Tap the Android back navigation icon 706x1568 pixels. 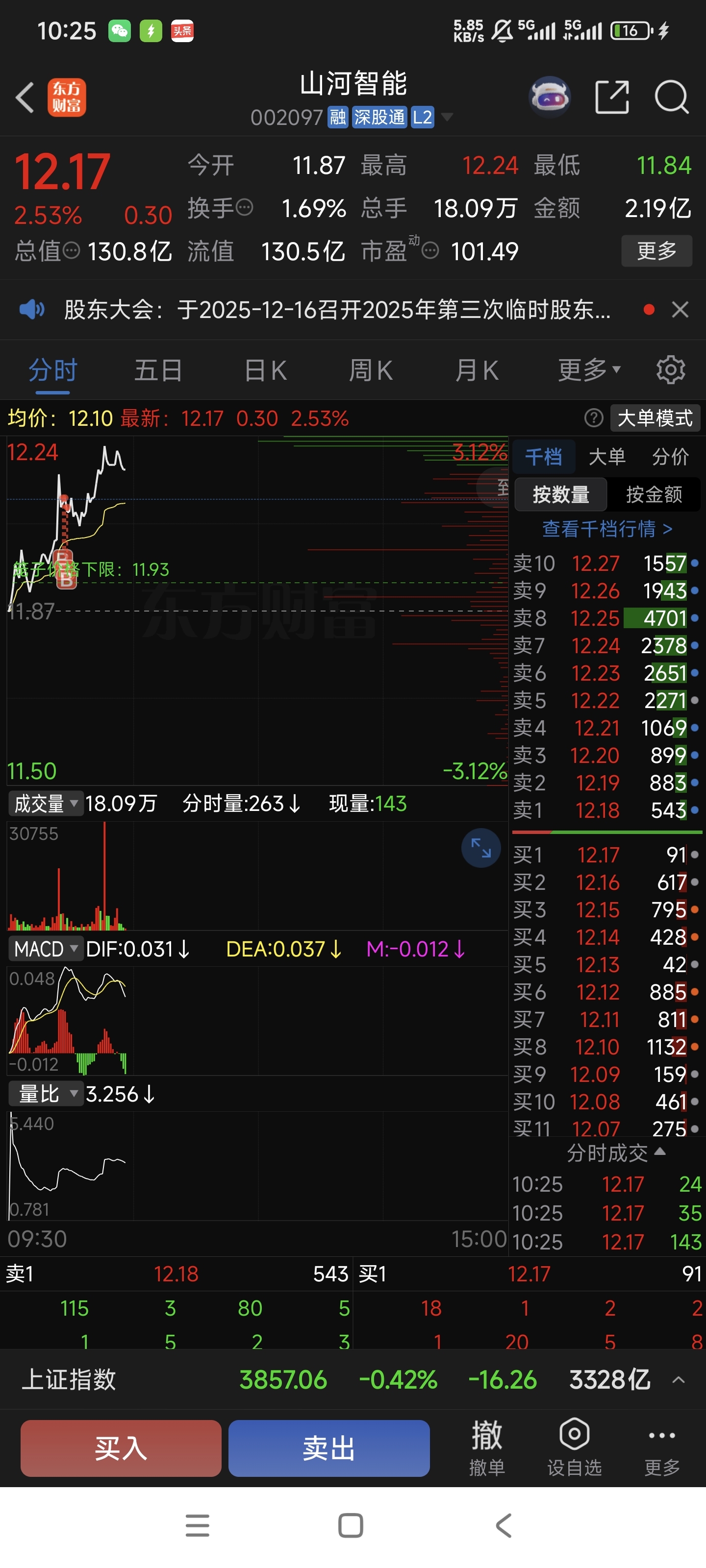click(504, 1526)
